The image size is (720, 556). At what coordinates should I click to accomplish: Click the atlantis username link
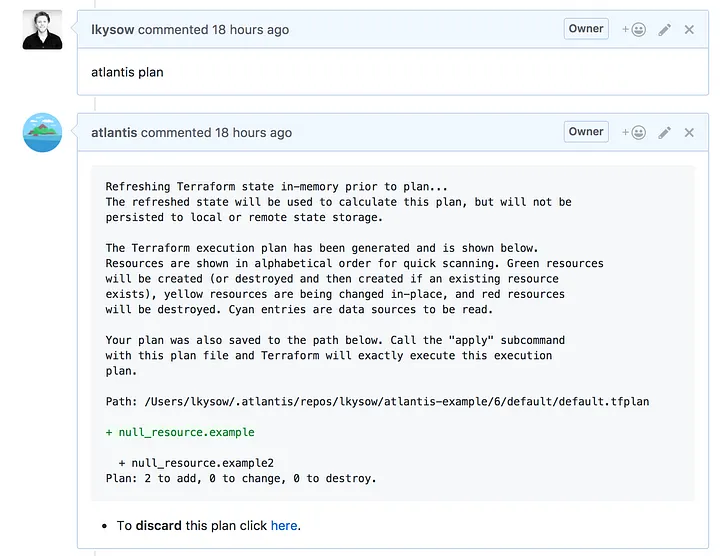[114, 133]
